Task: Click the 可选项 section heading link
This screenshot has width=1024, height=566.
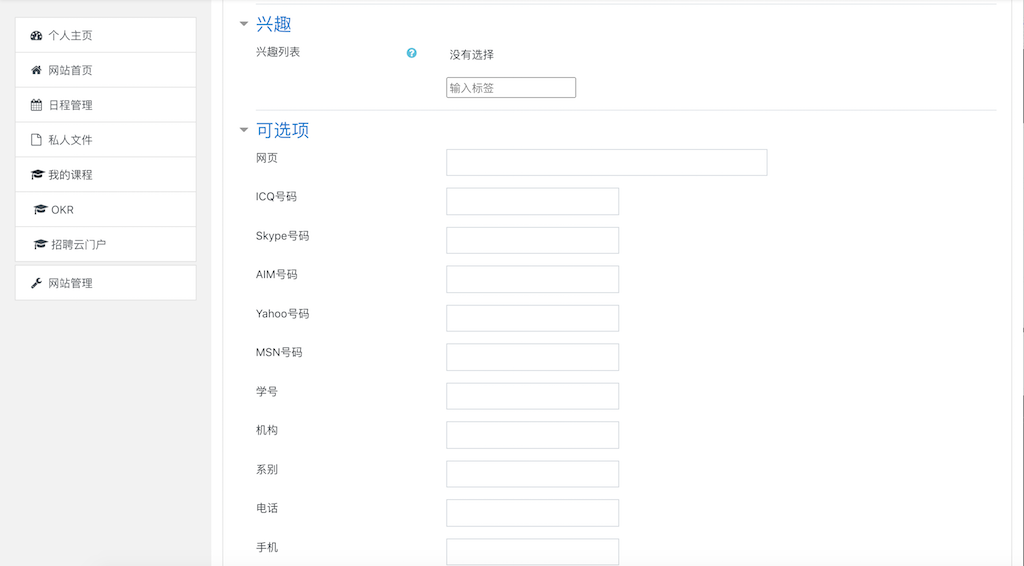Action: (282, 130)
